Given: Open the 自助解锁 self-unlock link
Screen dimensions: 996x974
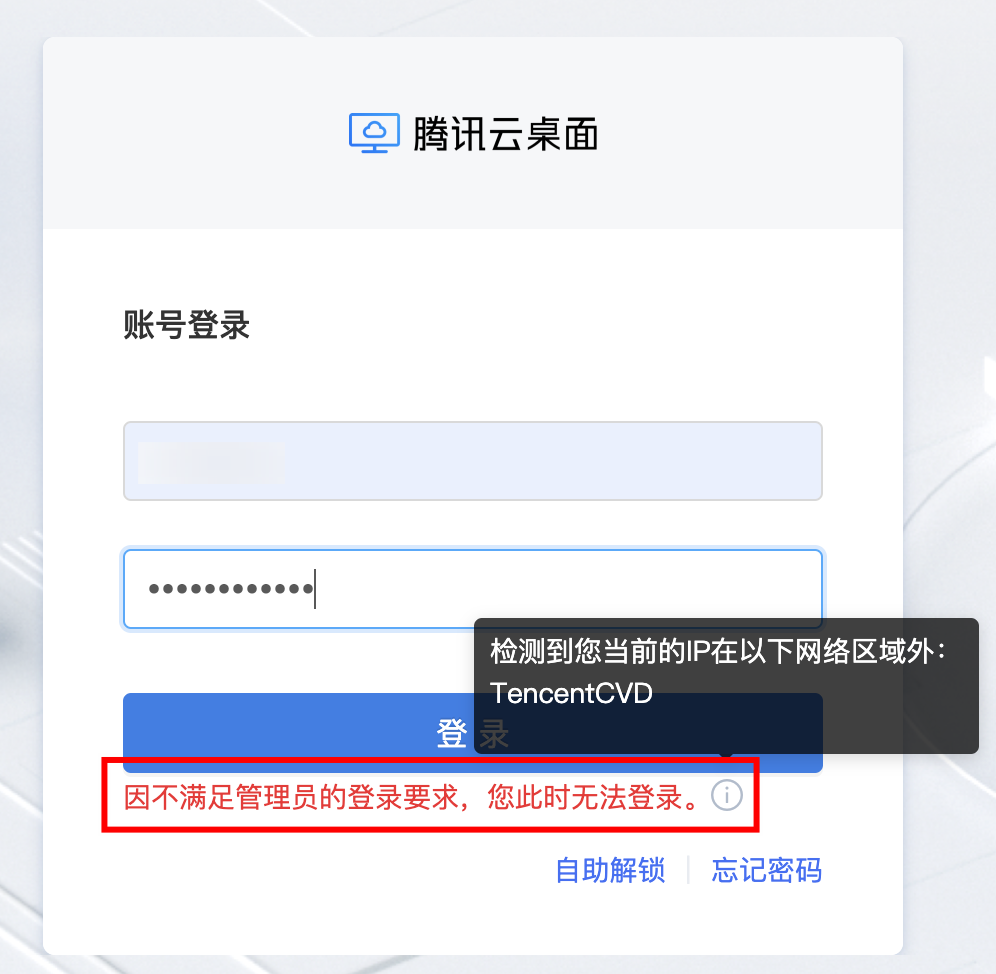Looking at the screenshot, I should [x=610, y=870].
